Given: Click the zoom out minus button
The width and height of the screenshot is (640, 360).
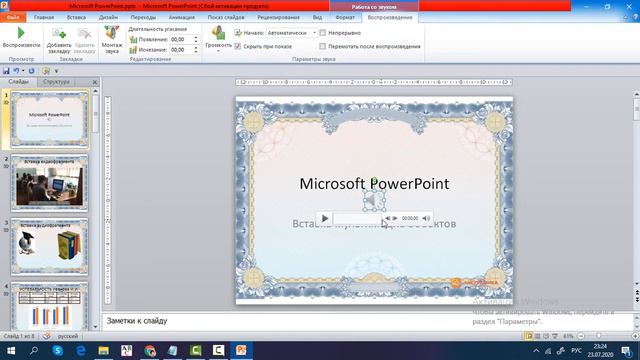Looking at the screenshot, I should coord(581,336).
